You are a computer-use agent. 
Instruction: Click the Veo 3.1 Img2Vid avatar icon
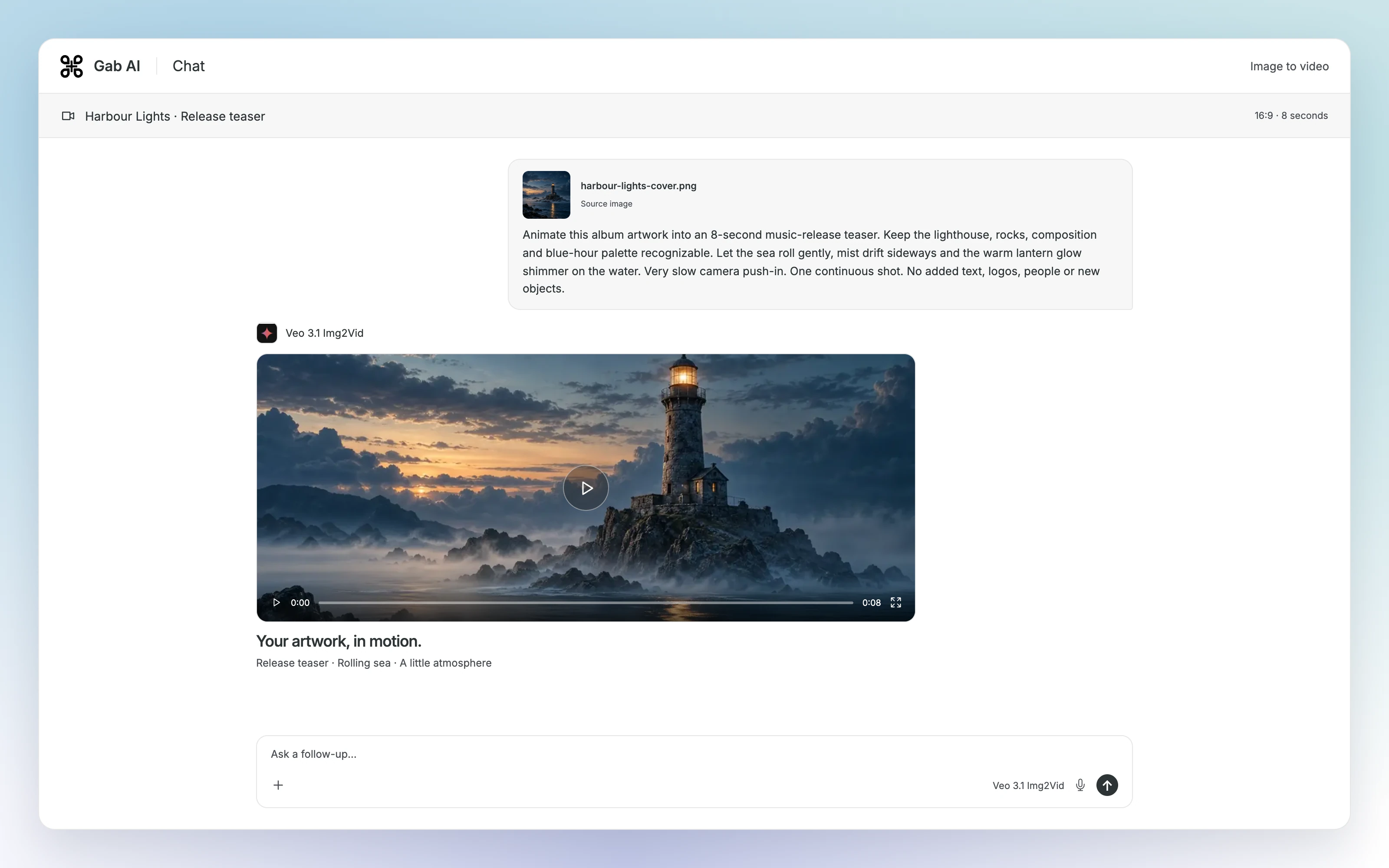click(x=267, y=333)
